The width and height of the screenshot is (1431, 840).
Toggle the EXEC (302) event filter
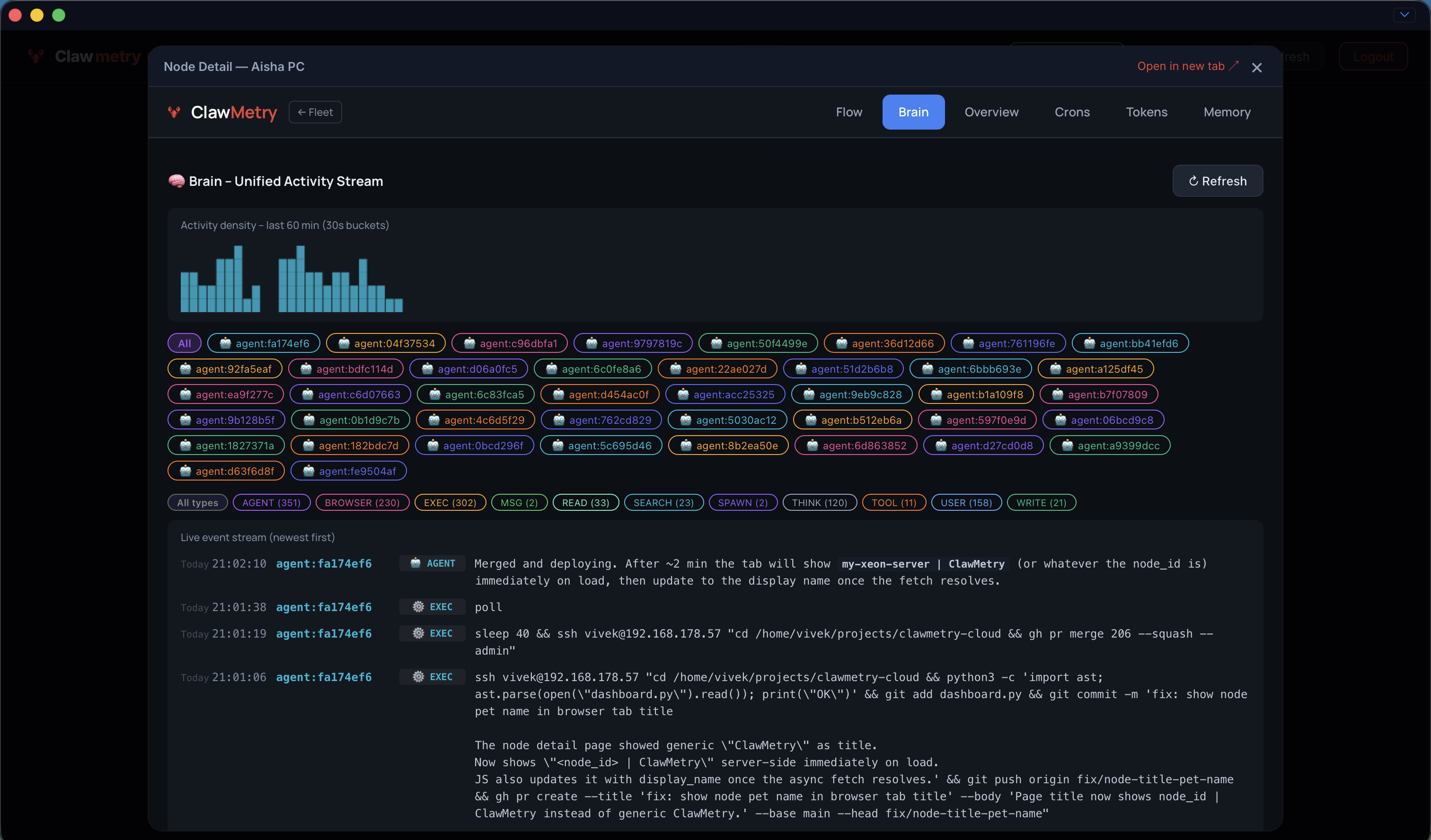click(450, 502)
